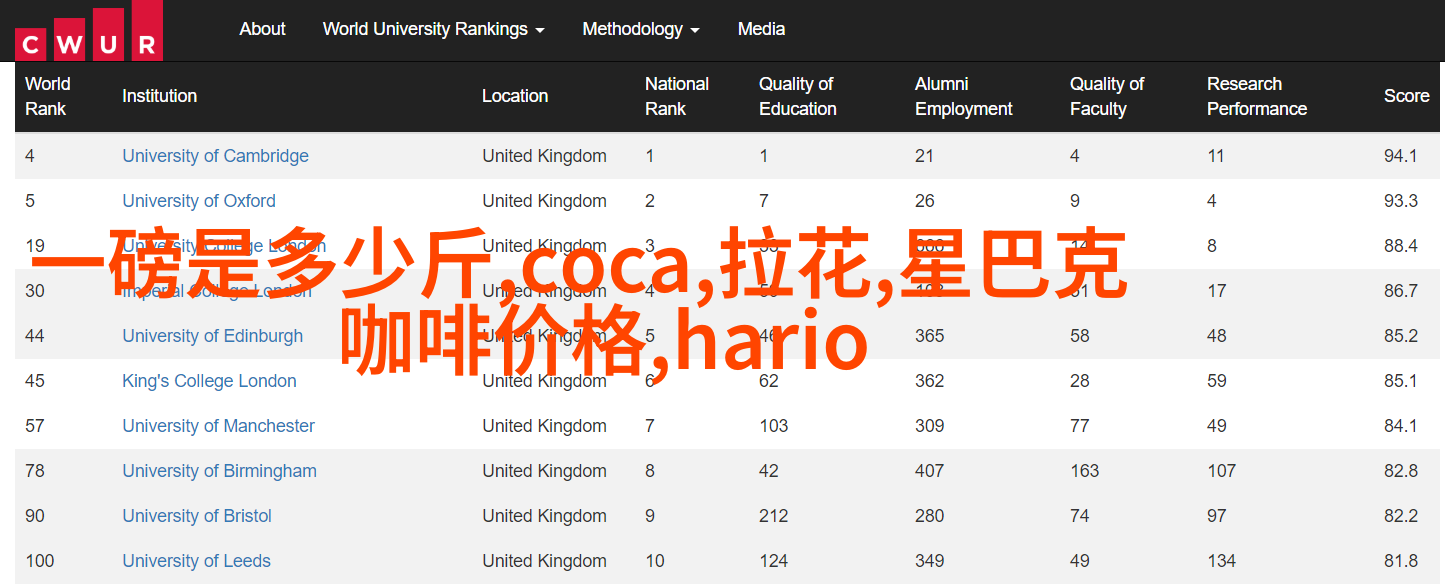Click the National Rank column header
This screenshot has width=1445, height=585.
click(x=677, y=96)
